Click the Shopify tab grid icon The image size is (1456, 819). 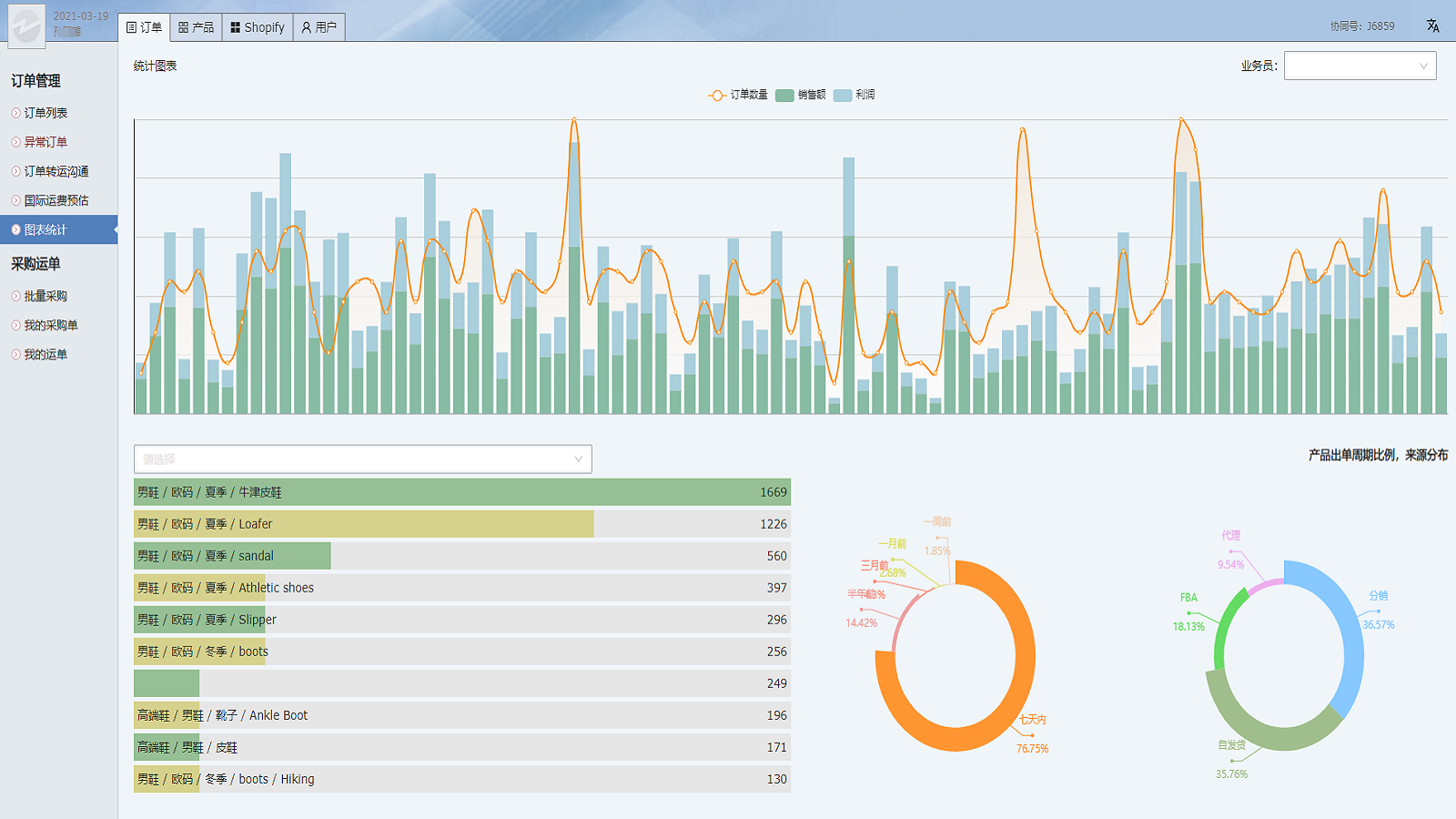(x=236, y=27)
